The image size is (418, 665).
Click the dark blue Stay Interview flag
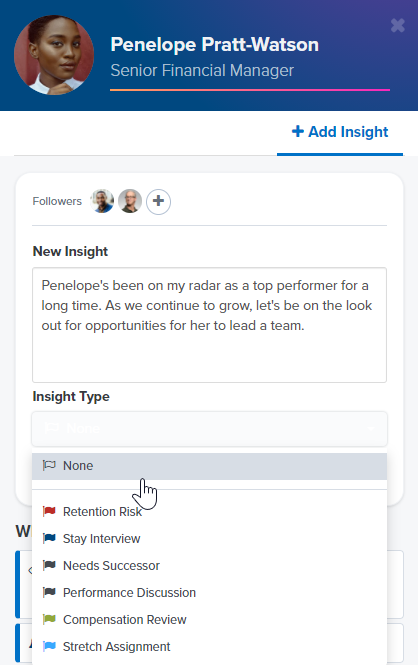[49, 538]
